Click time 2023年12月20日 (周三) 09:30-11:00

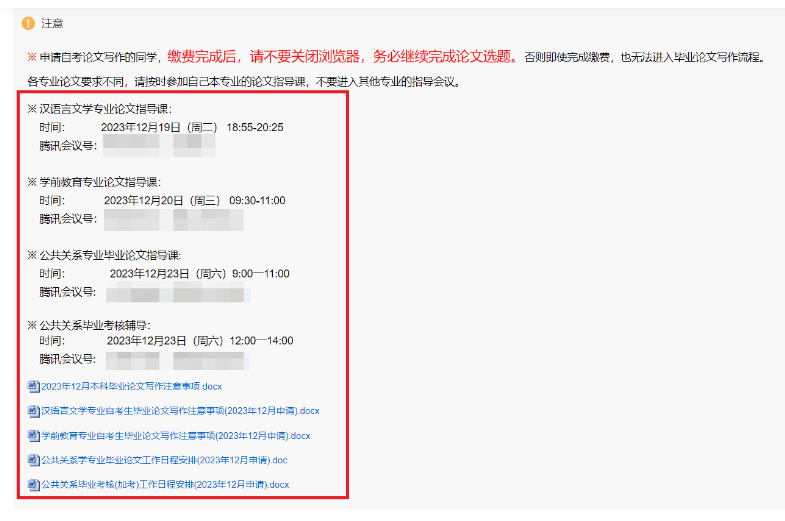pos(195,201)
